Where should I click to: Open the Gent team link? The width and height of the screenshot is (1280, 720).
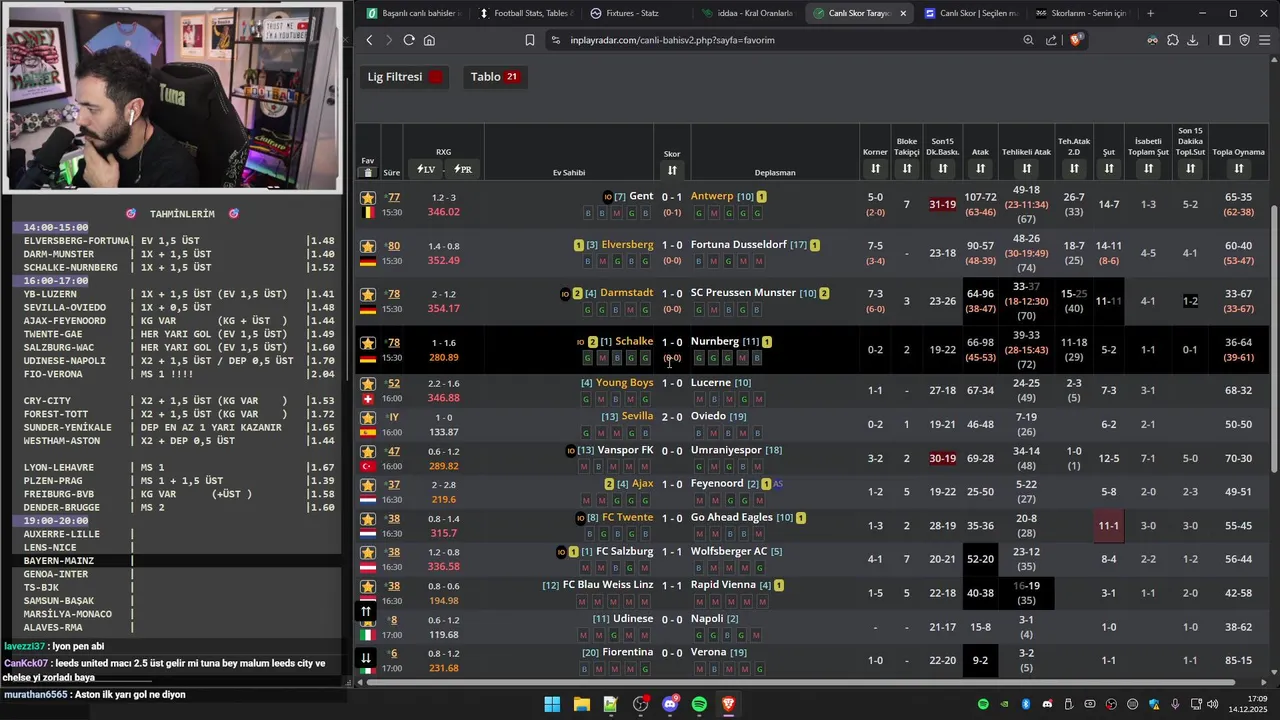(641, 196)
